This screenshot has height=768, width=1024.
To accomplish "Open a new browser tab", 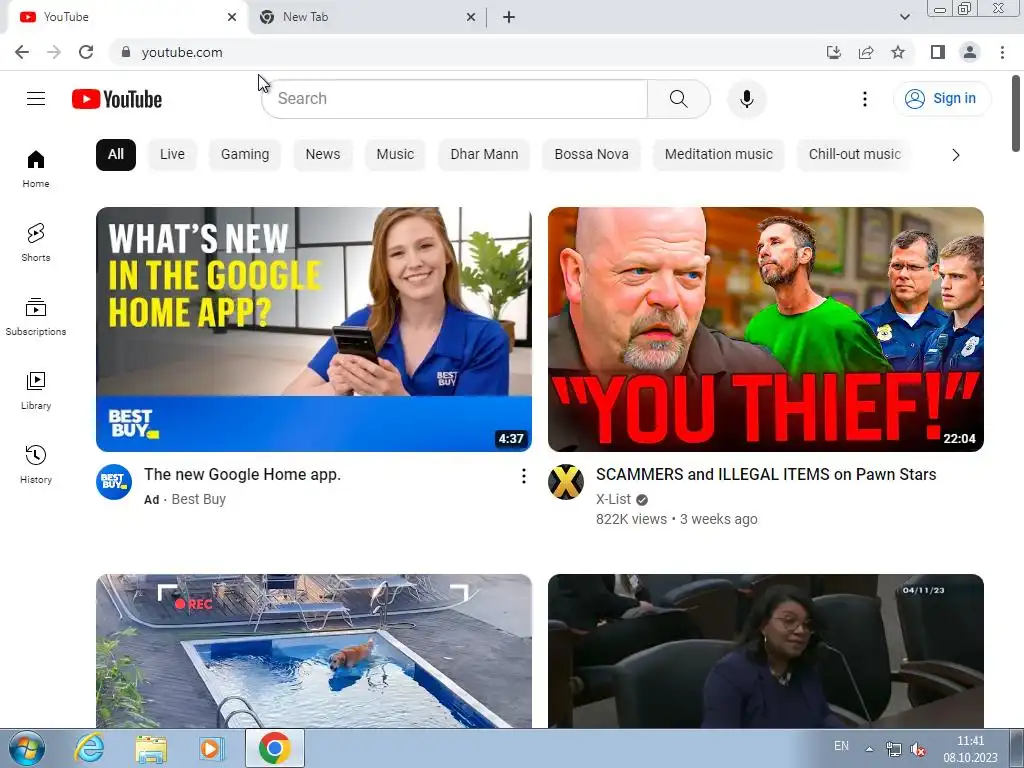I will [x=509, y=17].
